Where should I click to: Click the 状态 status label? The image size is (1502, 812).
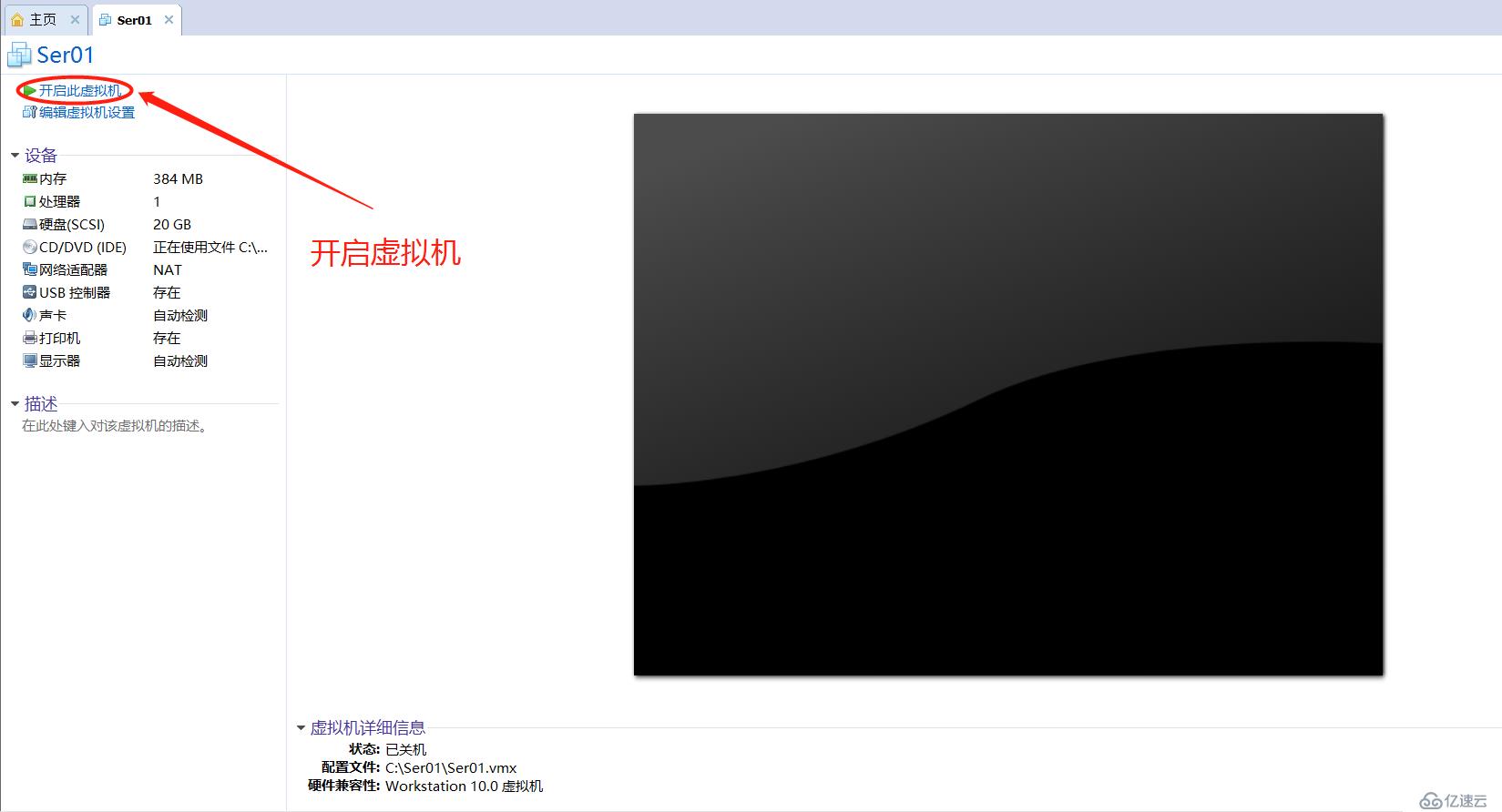[x=364, y=749]
